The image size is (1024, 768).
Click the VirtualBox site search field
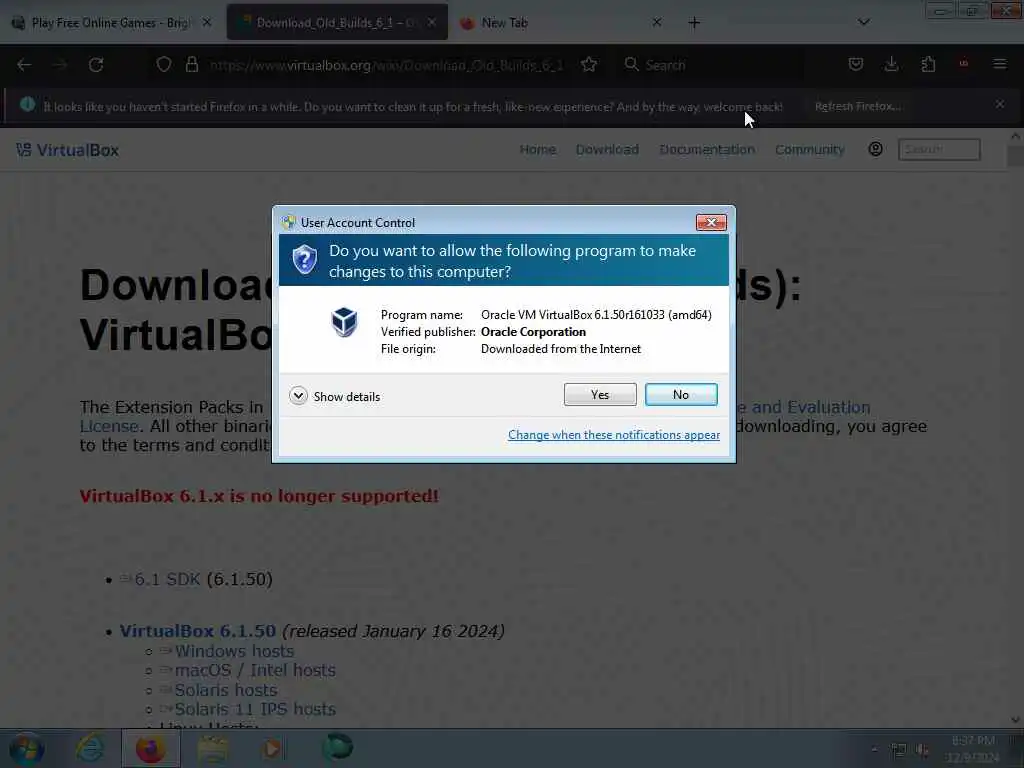(x=939, y=150)
